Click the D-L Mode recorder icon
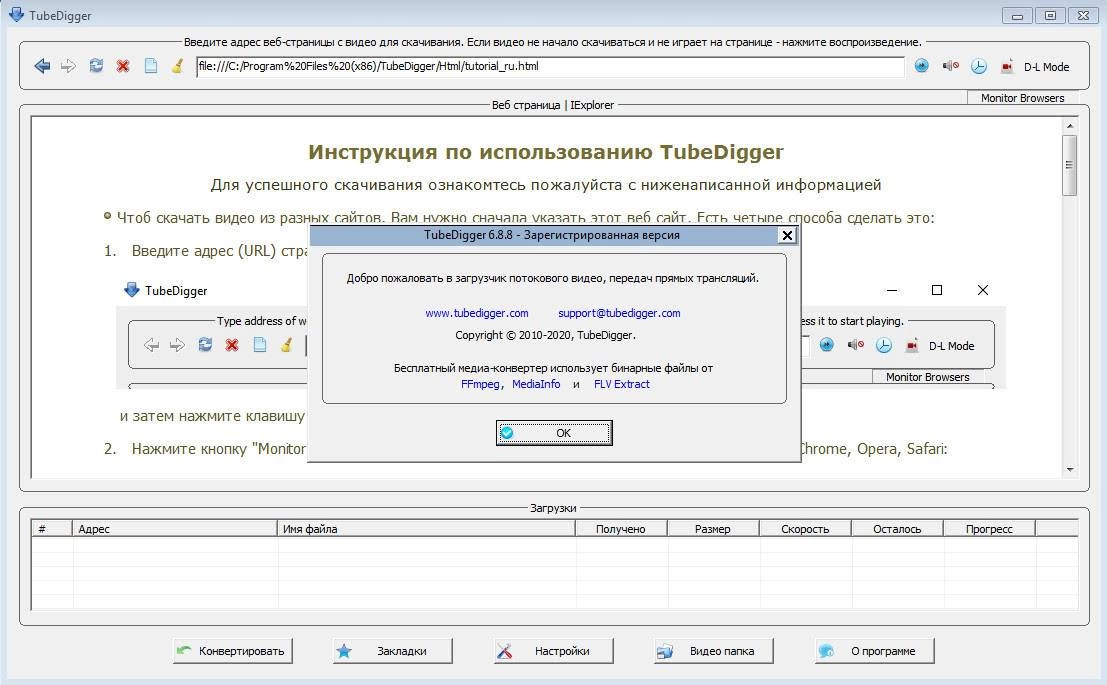This screenshot has height=685, width=1107. pos(1007,66)
